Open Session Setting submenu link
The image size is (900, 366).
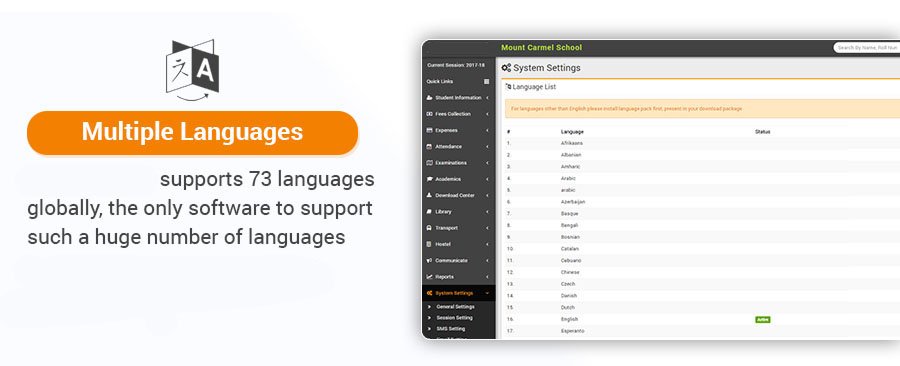pyautogui.click(x=454, y=318)
